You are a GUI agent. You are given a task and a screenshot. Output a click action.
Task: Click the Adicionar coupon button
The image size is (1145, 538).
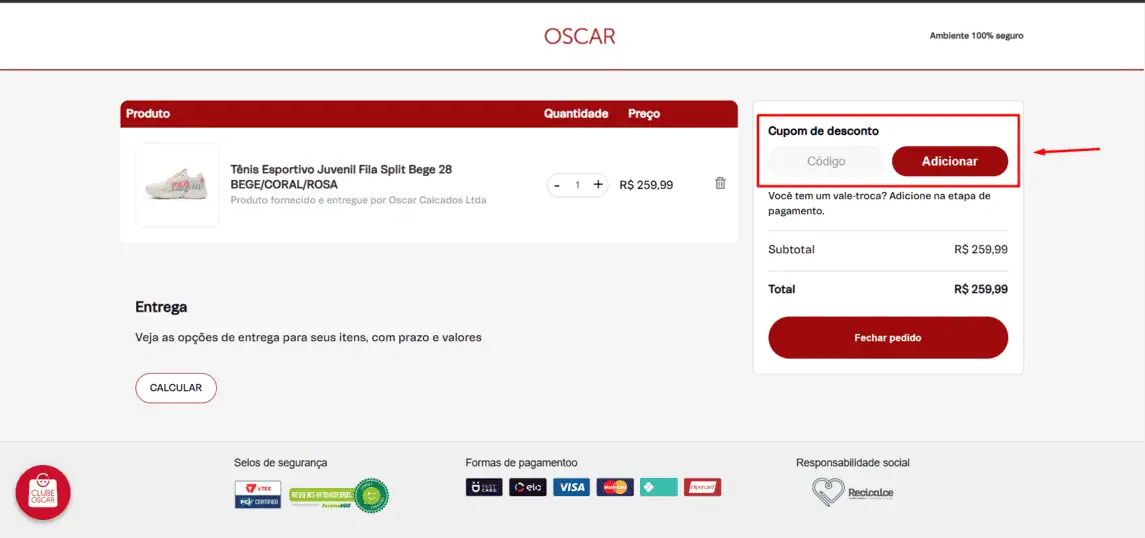pyautogui.click(x=949, y=161)
